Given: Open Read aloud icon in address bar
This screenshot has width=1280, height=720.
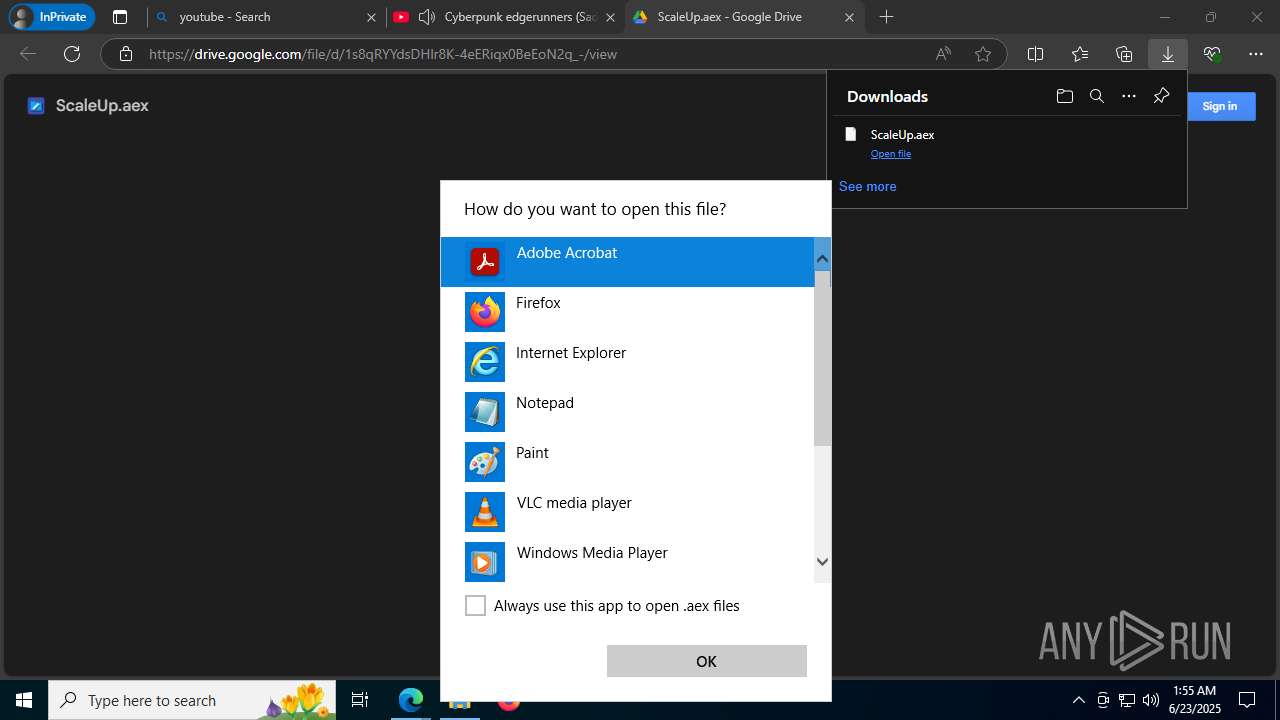Looking at the screenshot, I should click(943, 54).
